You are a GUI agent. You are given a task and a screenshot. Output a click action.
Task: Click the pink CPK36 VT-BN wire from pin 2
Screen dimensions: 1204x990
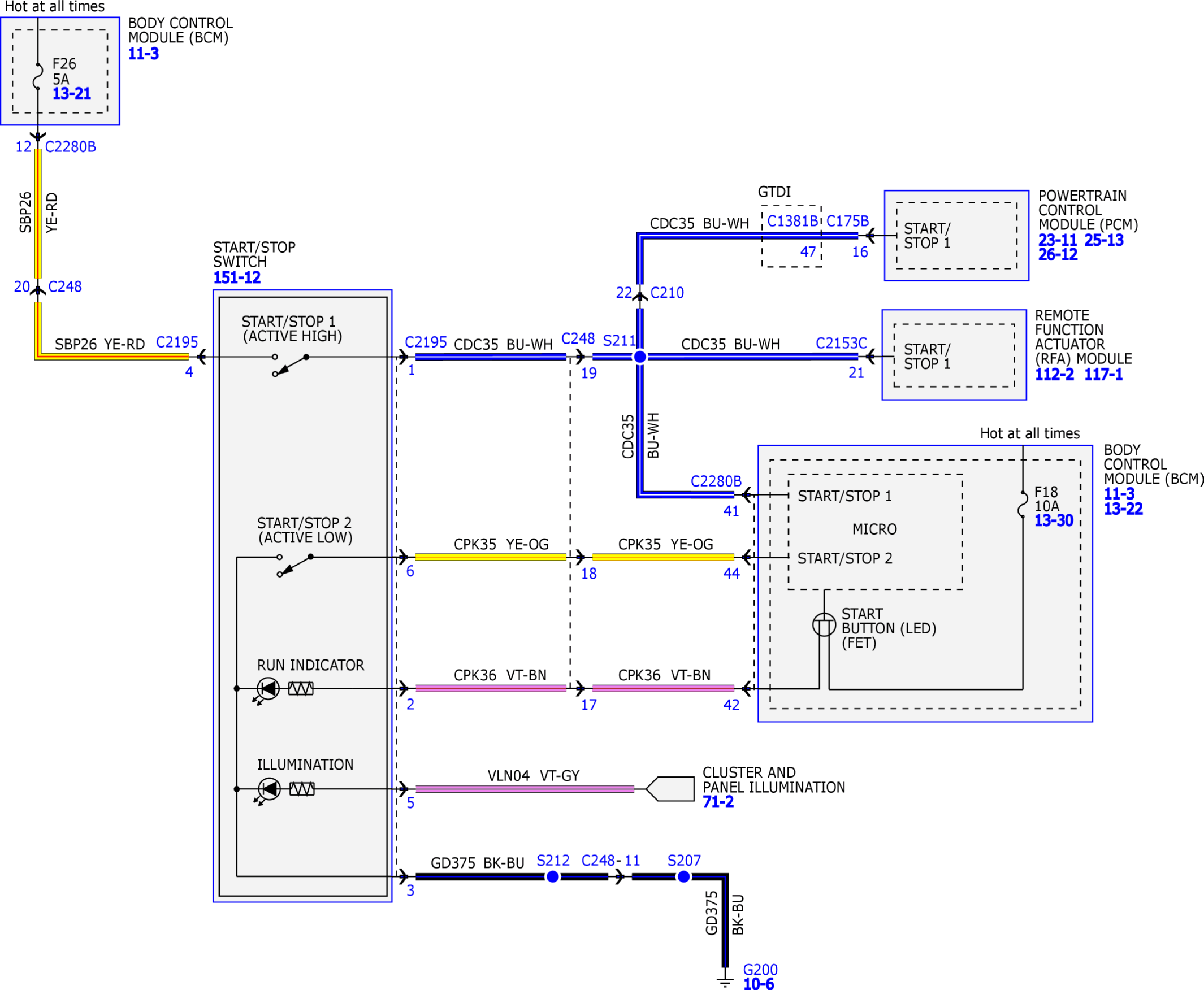coord(491,688)
